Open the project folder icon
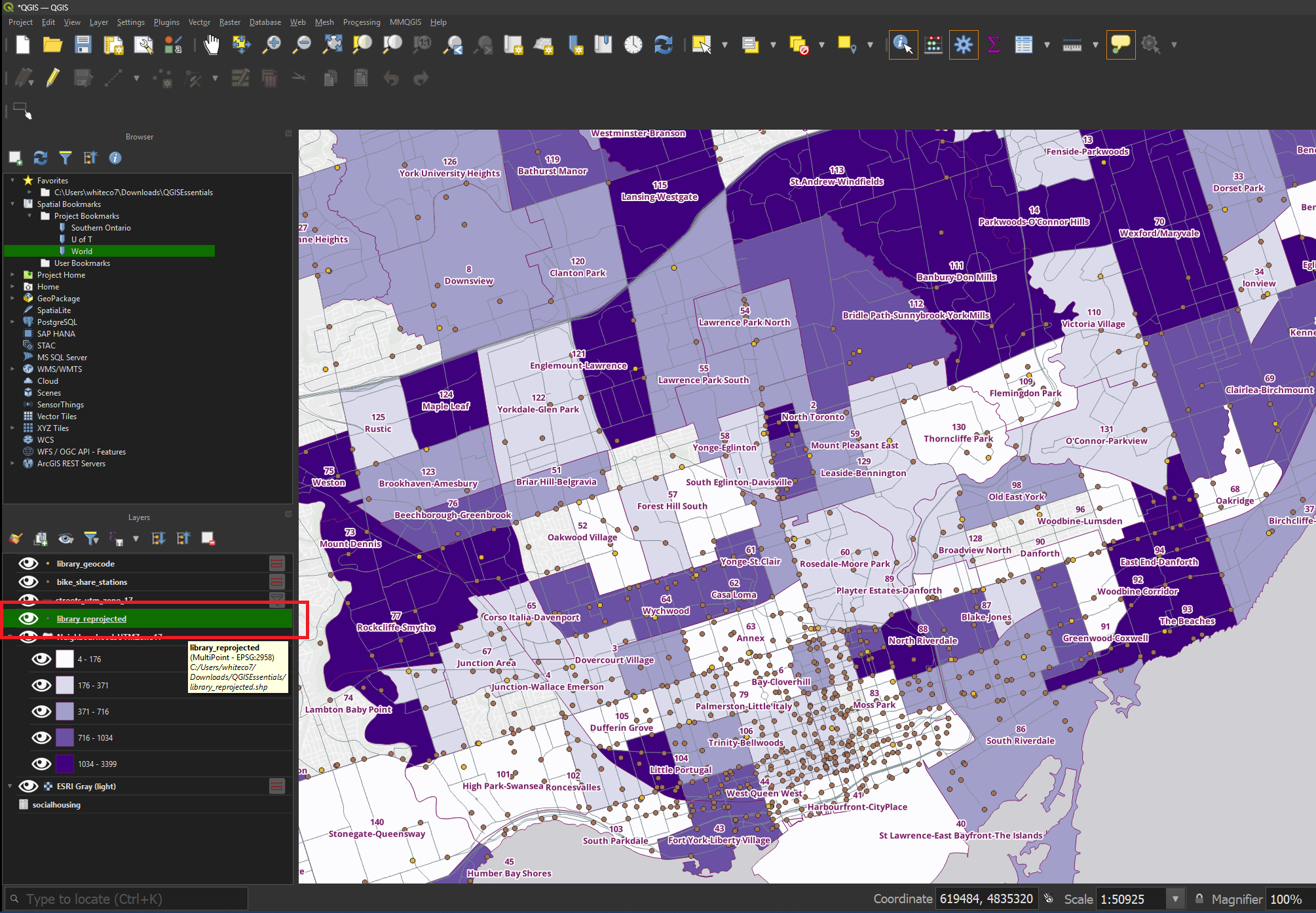The width and height of the screenshot is (1316, 913). [52, 45]
